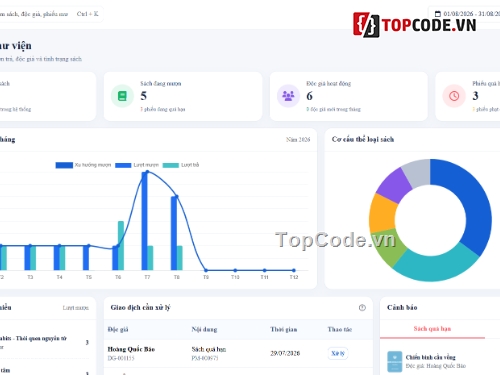Open the Chiến binh cầu vồng book thumbnail
The image size is (500, 375).
pyautogui.click(x=395, y=361)
